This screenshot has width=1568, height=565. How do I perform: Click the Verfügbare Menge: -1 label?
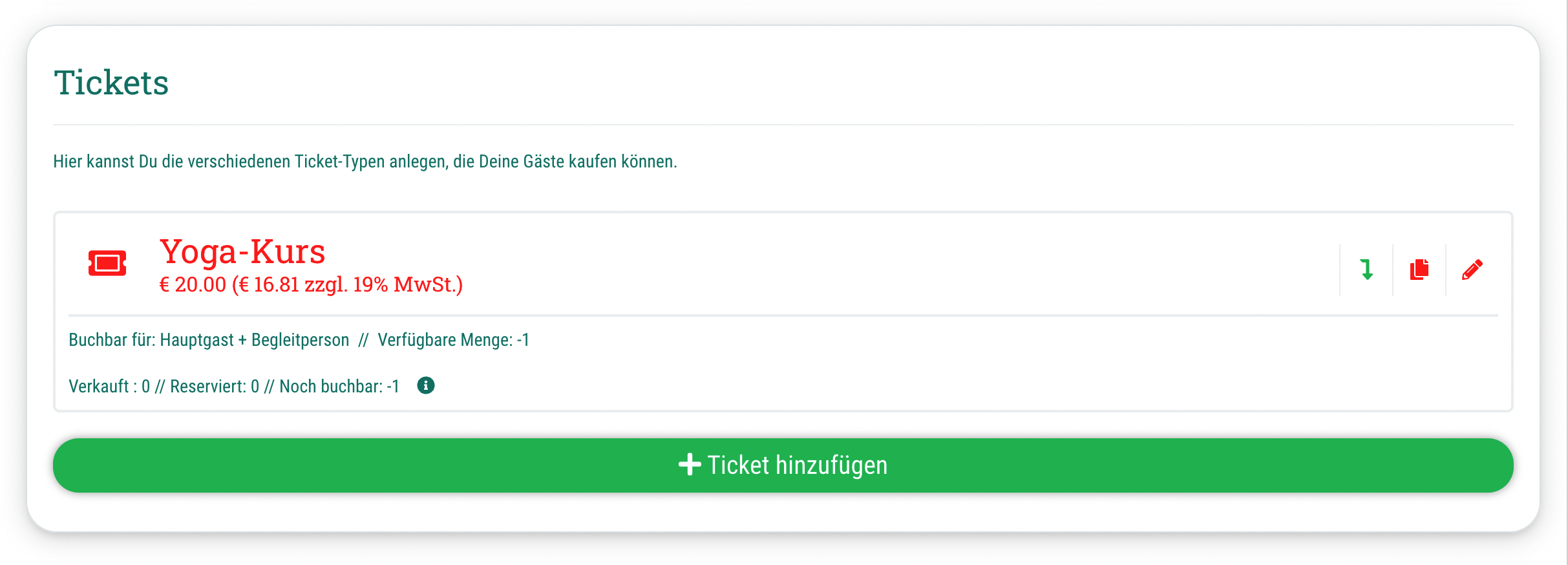tap(453, 340)
